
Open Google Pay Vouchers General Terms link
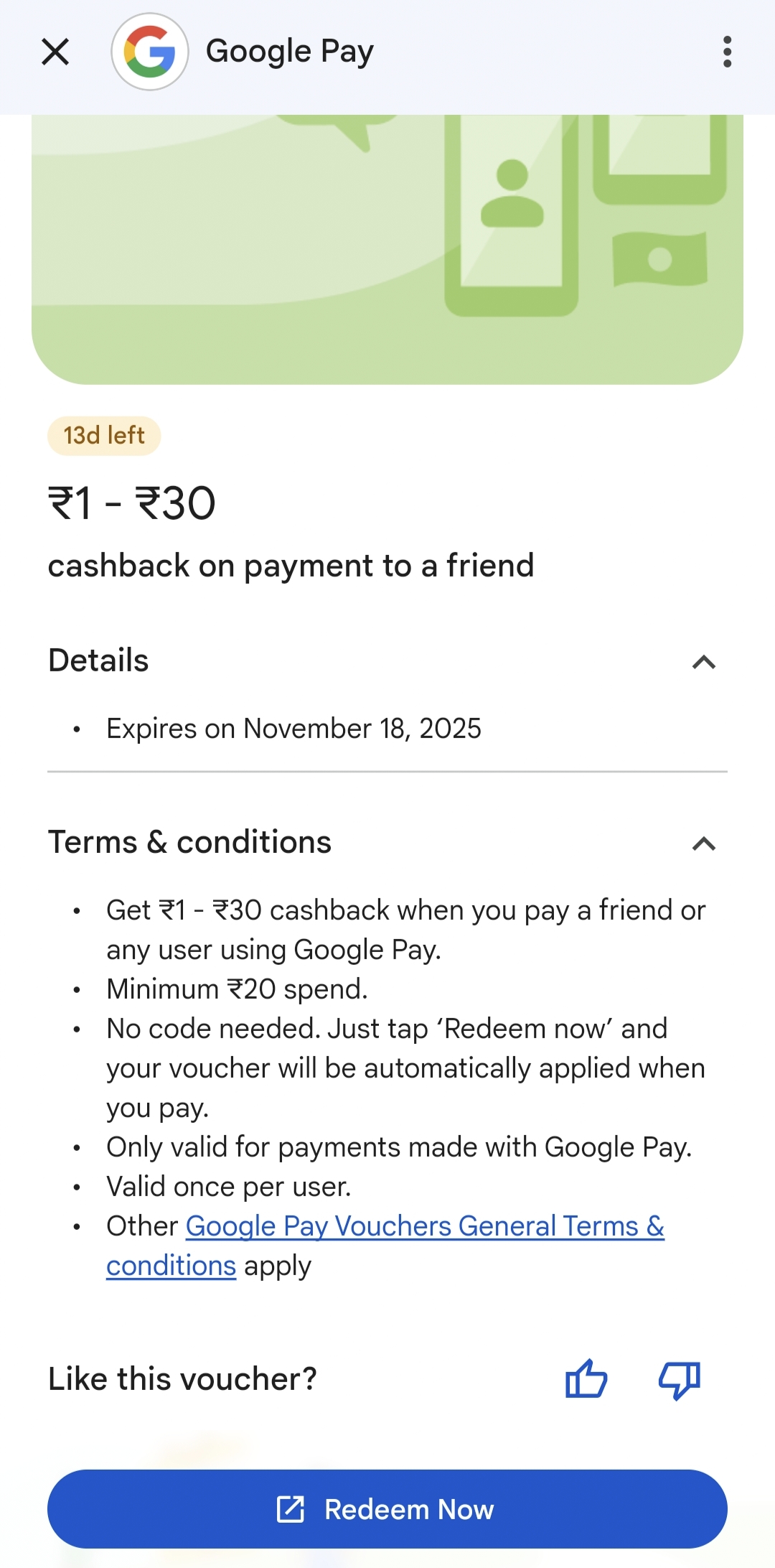pos(425,1226)
